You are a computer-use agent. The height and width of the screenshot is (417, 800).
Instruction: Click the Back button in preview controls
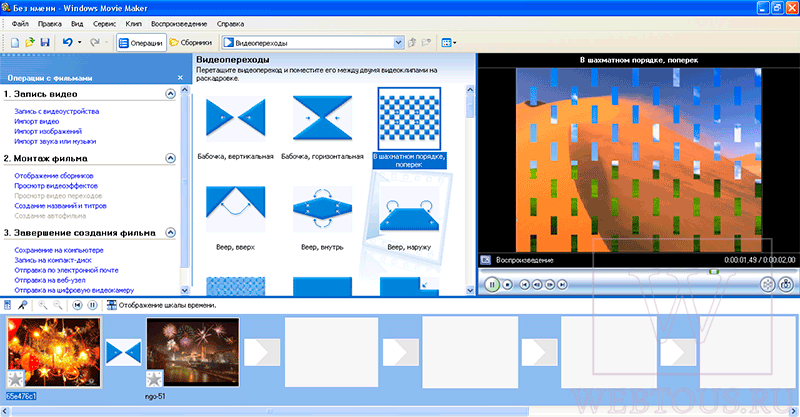524,284
